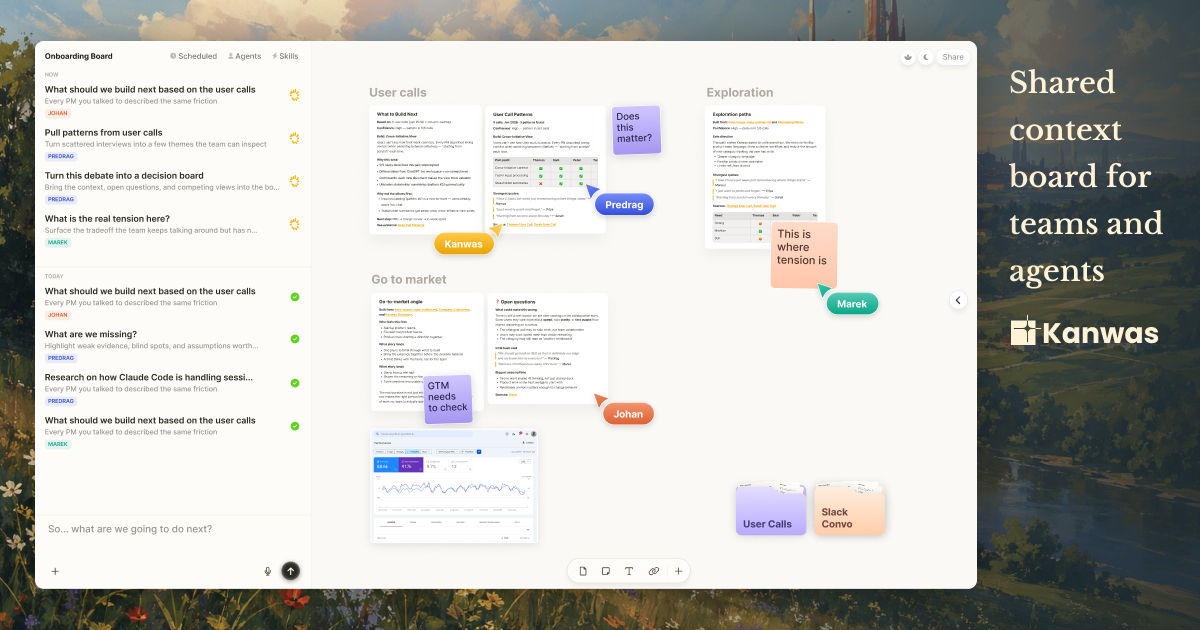The image size is (1200, 630).
Task: Select the Text tool in the bottom toolbar
Action: (629, 571)
